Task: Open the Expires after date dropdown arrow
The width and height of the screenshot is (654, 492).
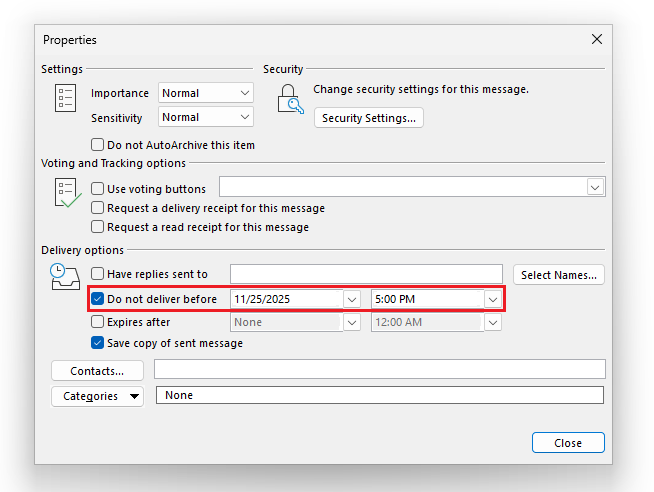Action: click(352, 322)
